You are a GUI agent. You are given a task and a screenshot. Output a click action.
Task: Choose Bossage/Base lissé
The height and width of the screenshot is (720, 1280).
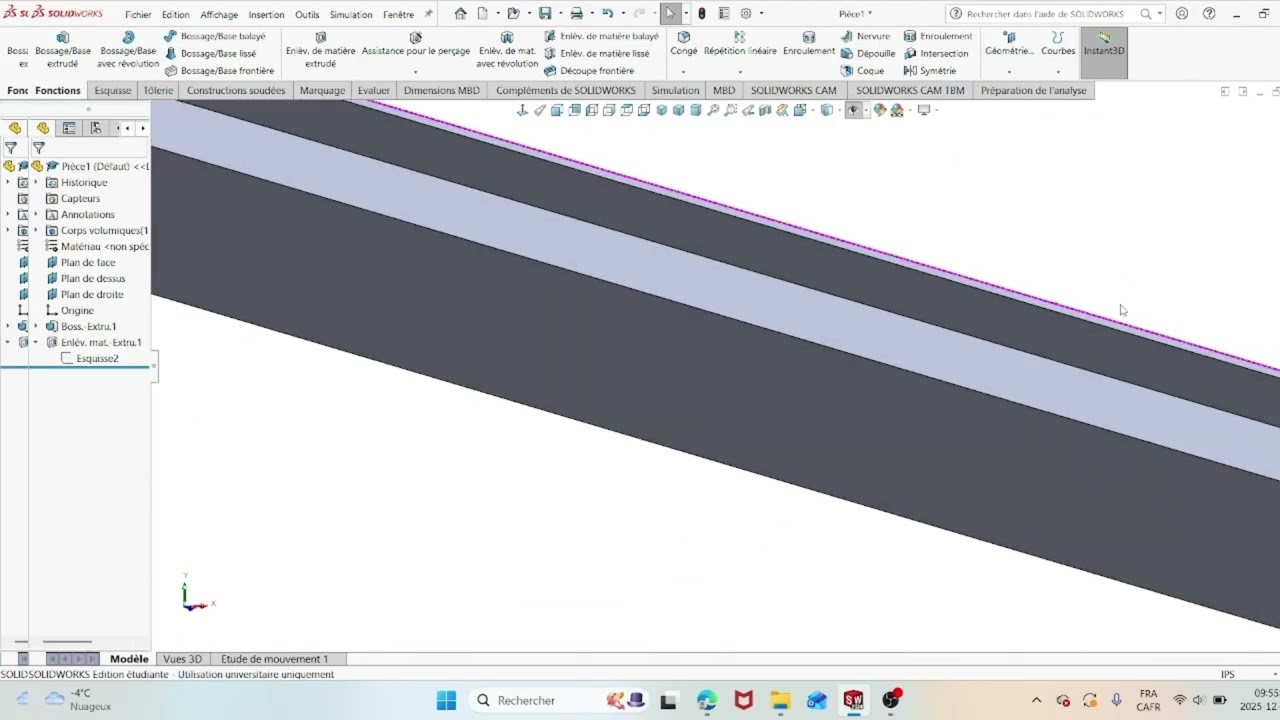(x=211, y=54)
